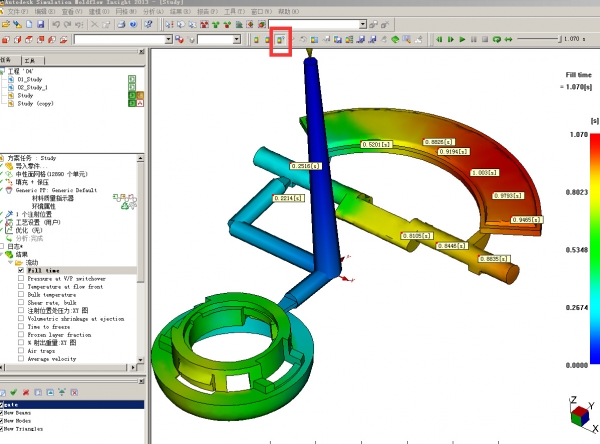Check Frozen layer fraction result
This screenshot has height=444, width=600.
click(x=21, y=334)
